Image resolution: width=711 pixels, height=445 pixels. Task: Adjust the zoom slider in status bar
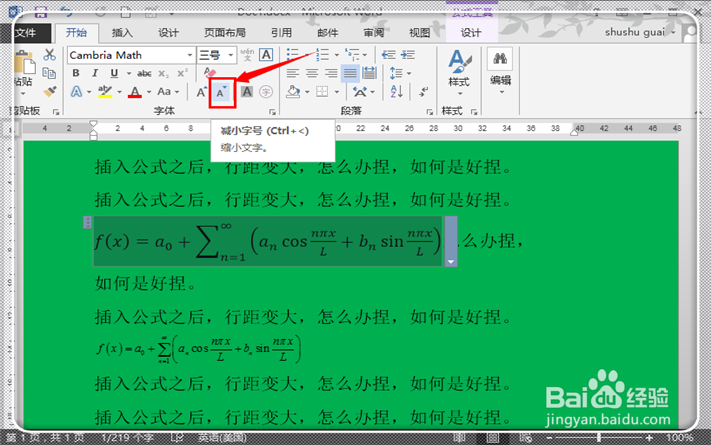(x=599, y=438)
